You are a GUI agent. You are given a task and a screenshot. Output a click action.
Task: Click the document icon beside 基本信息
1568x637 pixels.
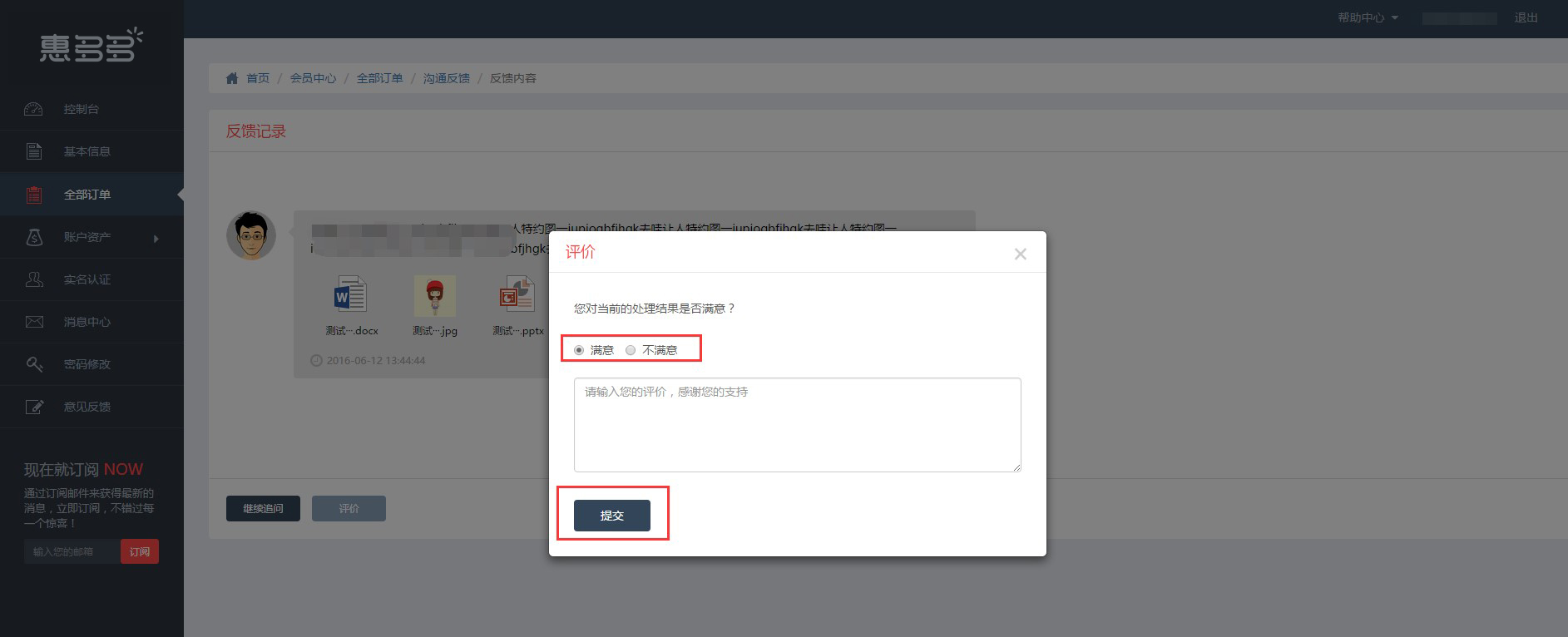pos(33,151)
